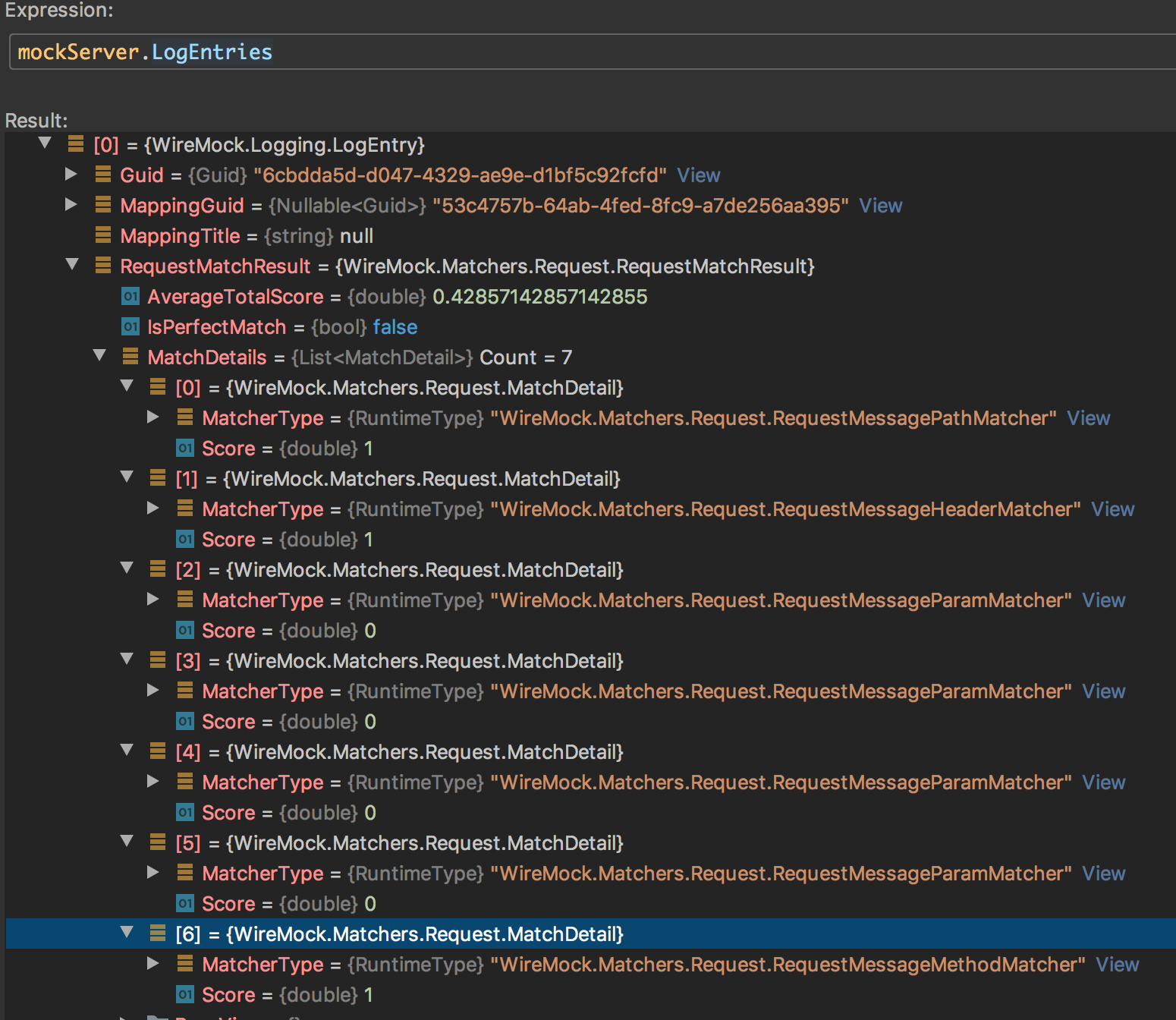Click primitive icon of Score under [4]
The width and height of the screenshot is (1176, 1020).
click(x=185, y=812)
